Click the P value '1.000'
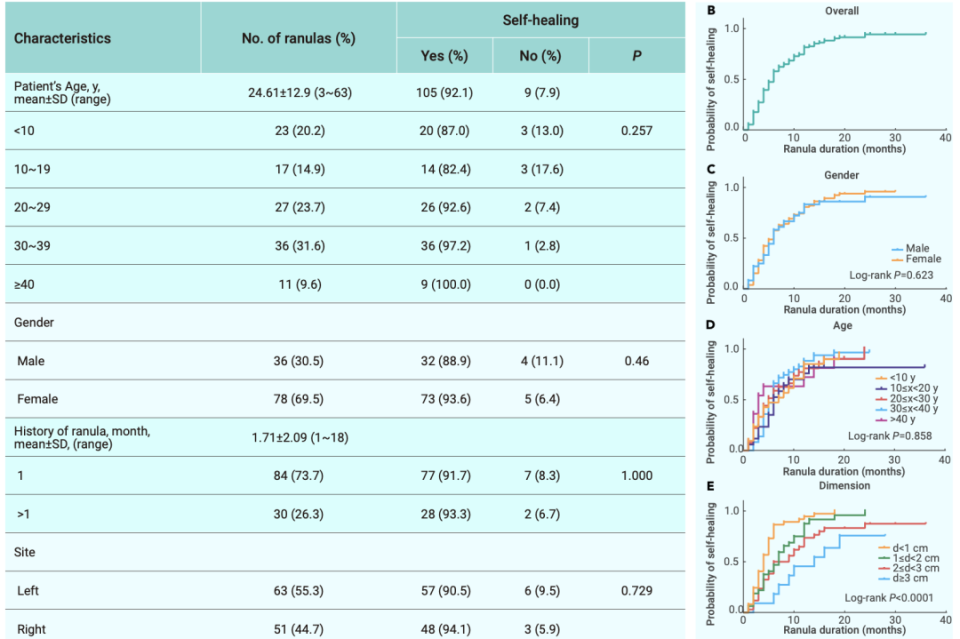The width and height of the screenshot is (960, 639). [x=637, y=476]
